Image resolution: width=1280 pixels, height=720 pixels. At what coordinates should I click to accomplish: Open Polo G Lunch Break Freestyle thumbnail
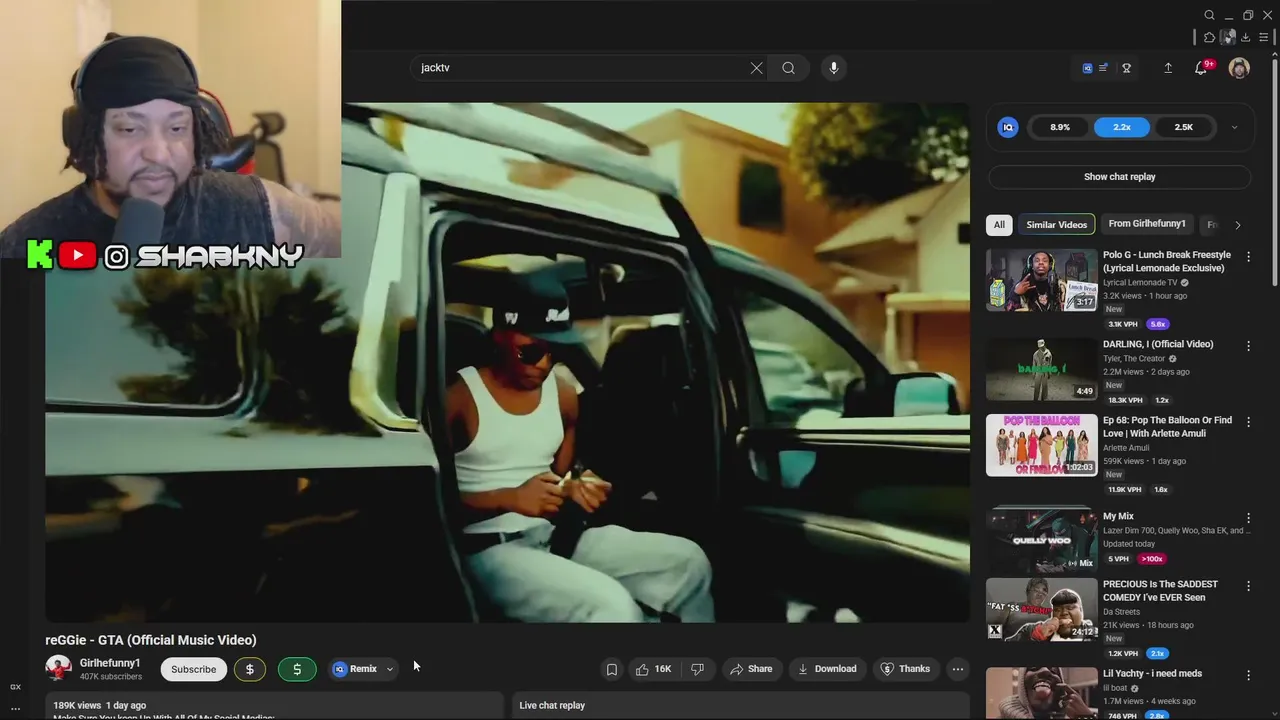click(1041, 280)
